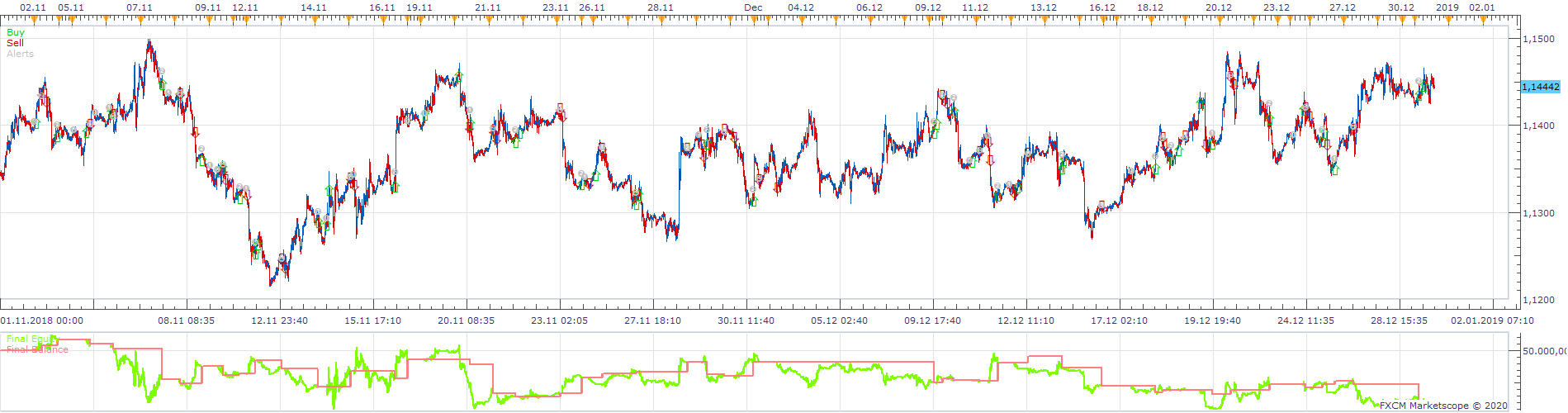This screenshot has height=413, width=1568.
Task: Click the 17.12 02:10 timestamp
Action: pos(1120,320)
